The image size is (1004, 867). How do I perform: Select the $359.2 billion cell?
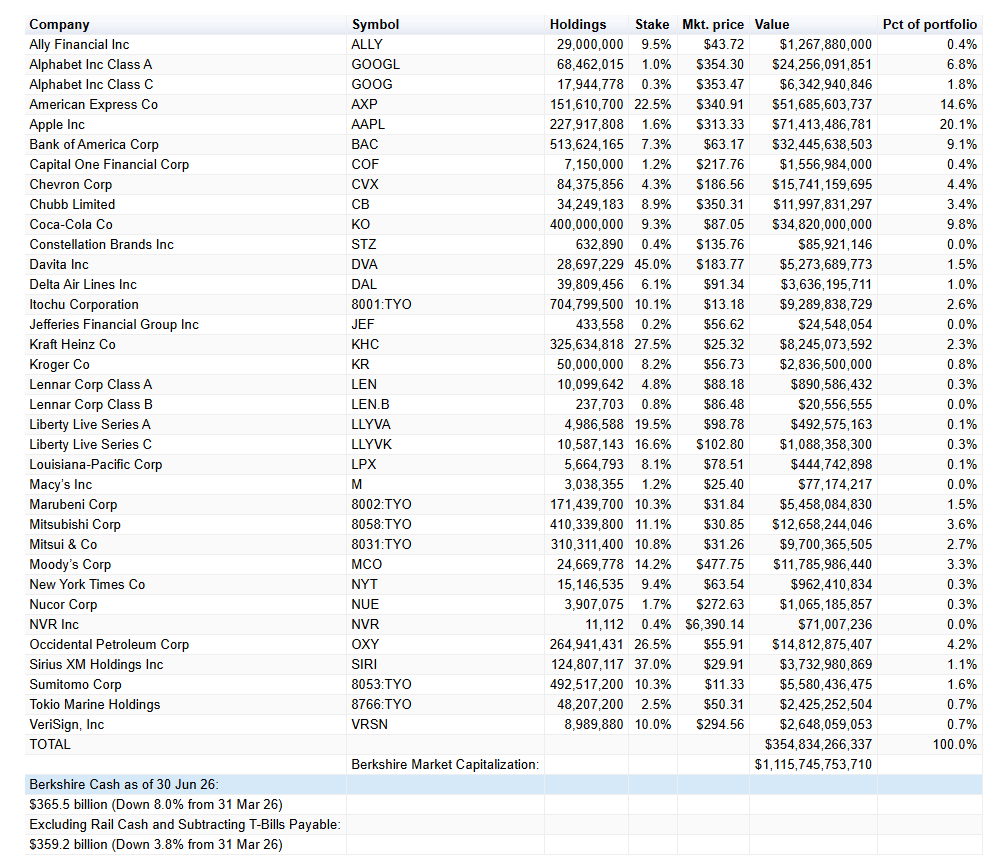186,844
